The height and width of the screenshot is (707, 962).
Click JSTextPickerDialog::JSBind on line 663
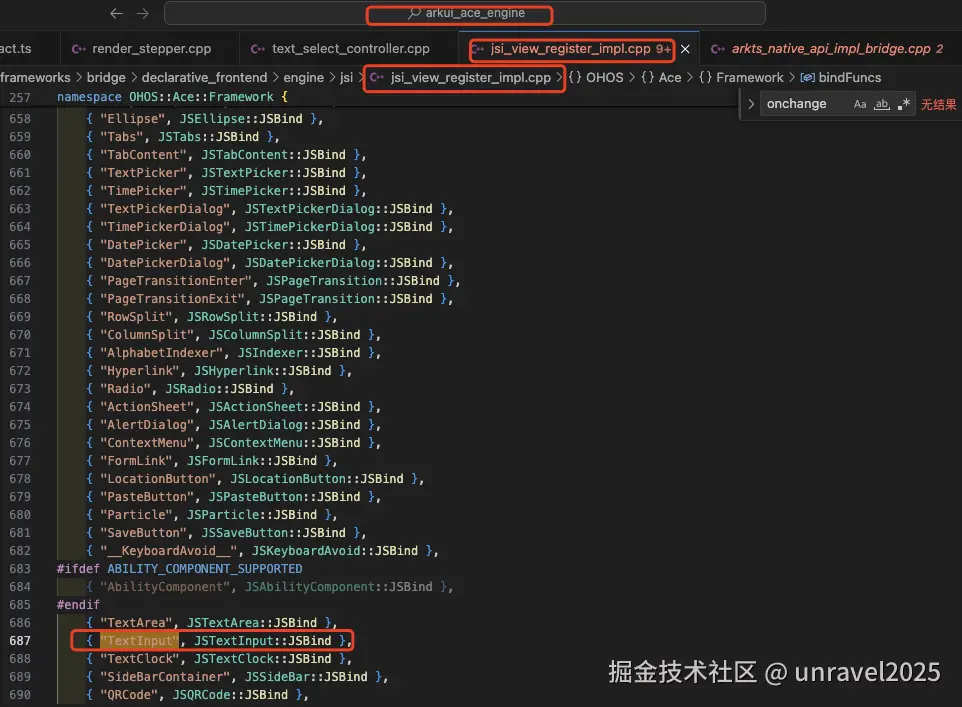[339, 209]
